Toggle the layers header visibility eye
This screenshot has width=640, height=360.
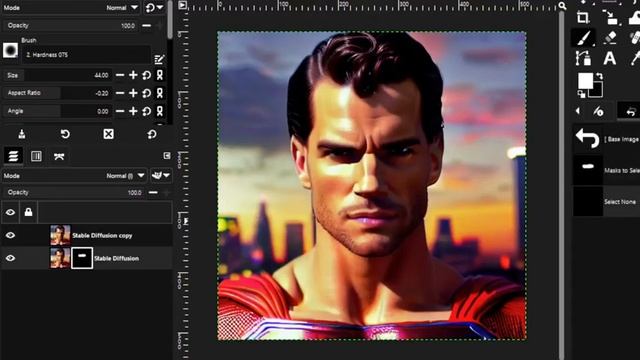(10, 212)
